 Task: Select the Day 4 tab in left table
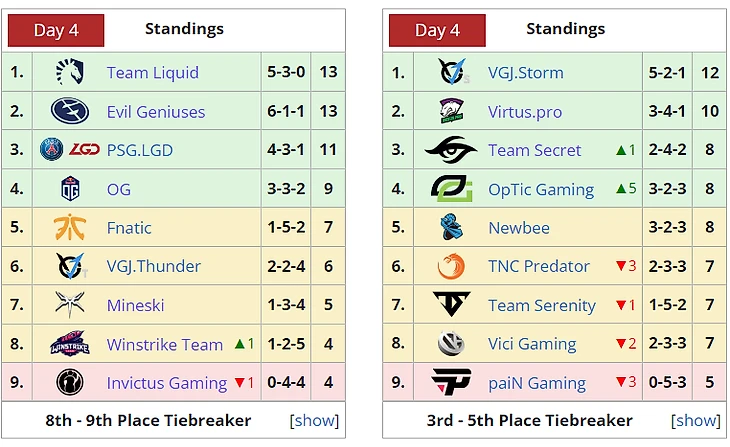coord(56,30)
